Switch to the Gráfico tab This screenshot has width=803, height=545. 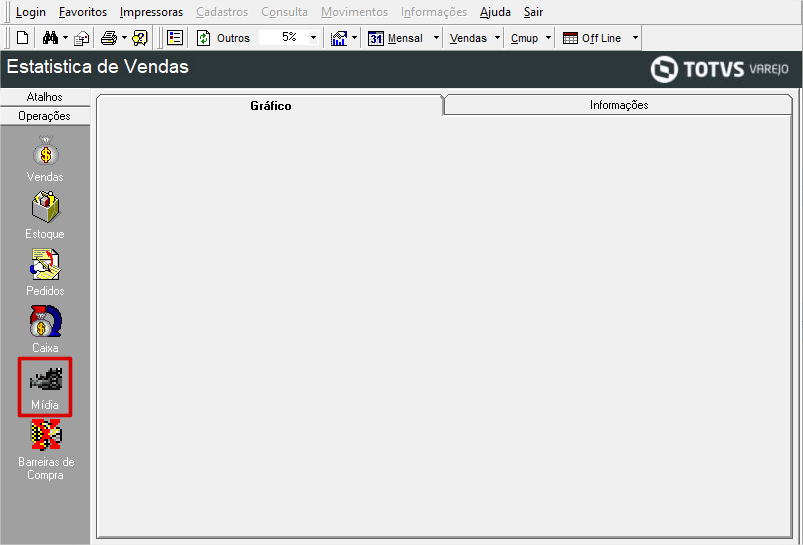pyautogui.click(x=270, y=106)
